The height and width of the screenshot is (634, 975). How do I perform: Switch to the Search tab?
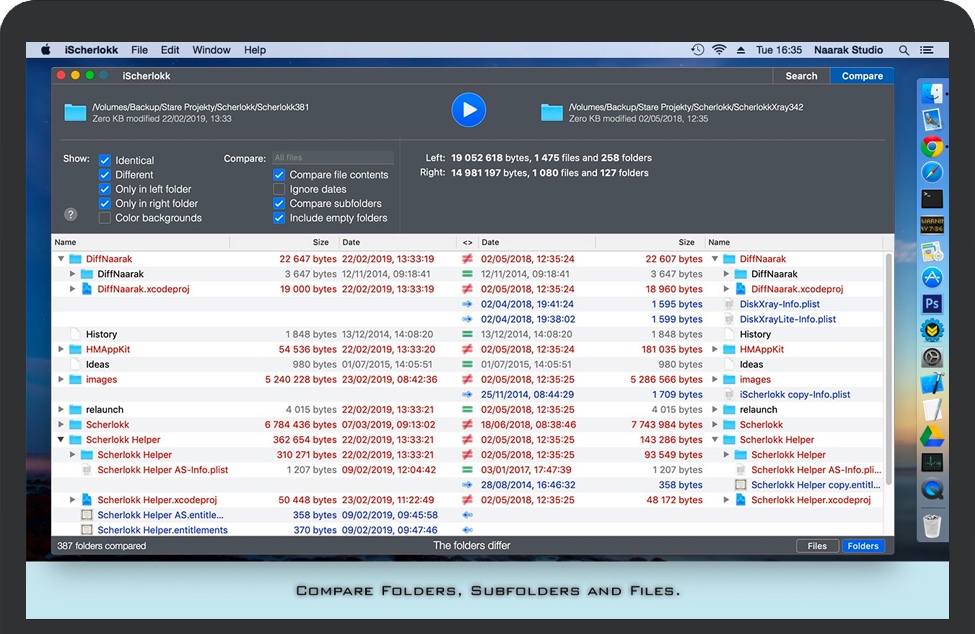coord(801,76)
